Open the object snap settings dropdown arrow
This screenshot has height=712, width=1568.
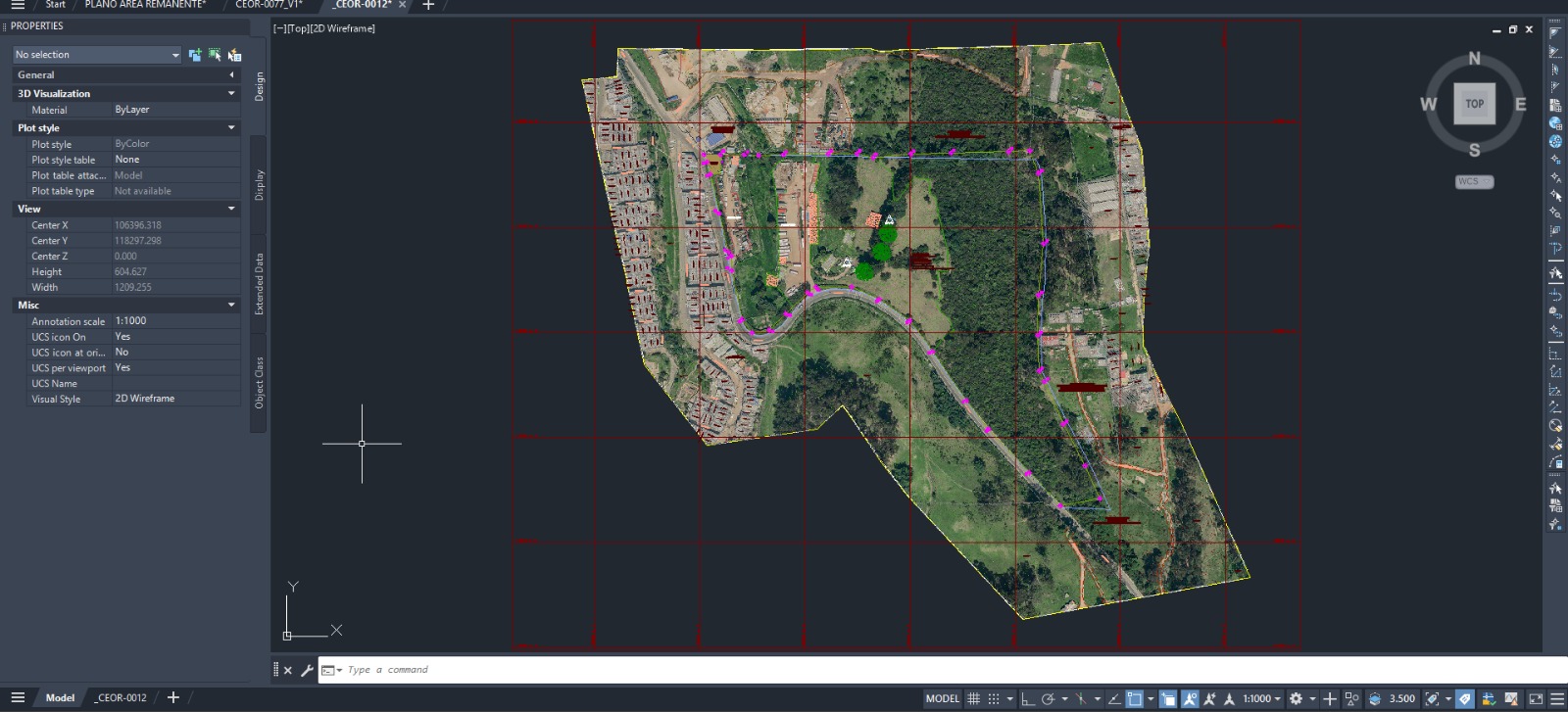[x=1151, y=698]
